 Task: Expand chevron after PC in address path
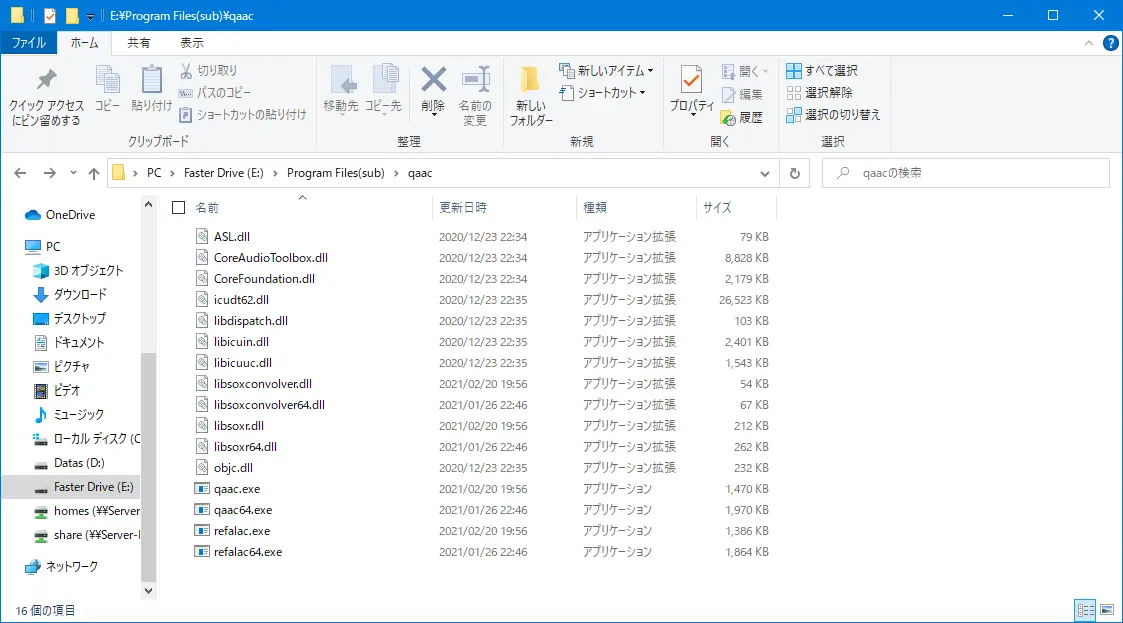173,173
